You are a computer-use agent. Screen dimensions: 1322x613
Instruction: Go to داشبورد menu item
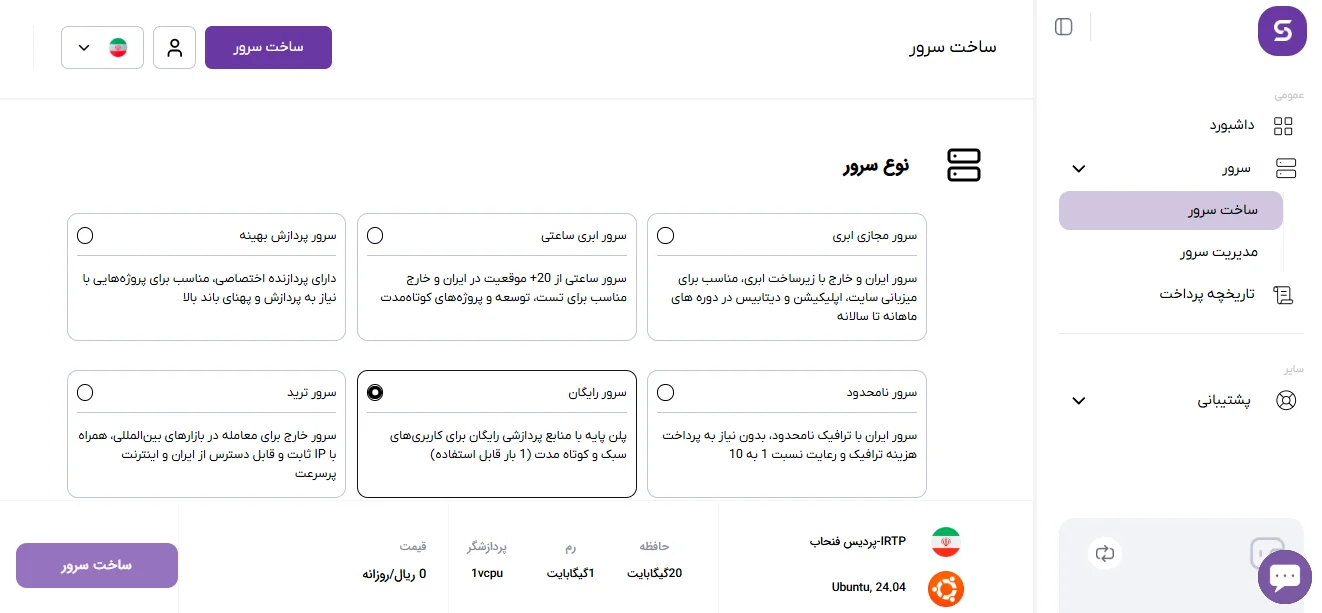pos(1231,126)
